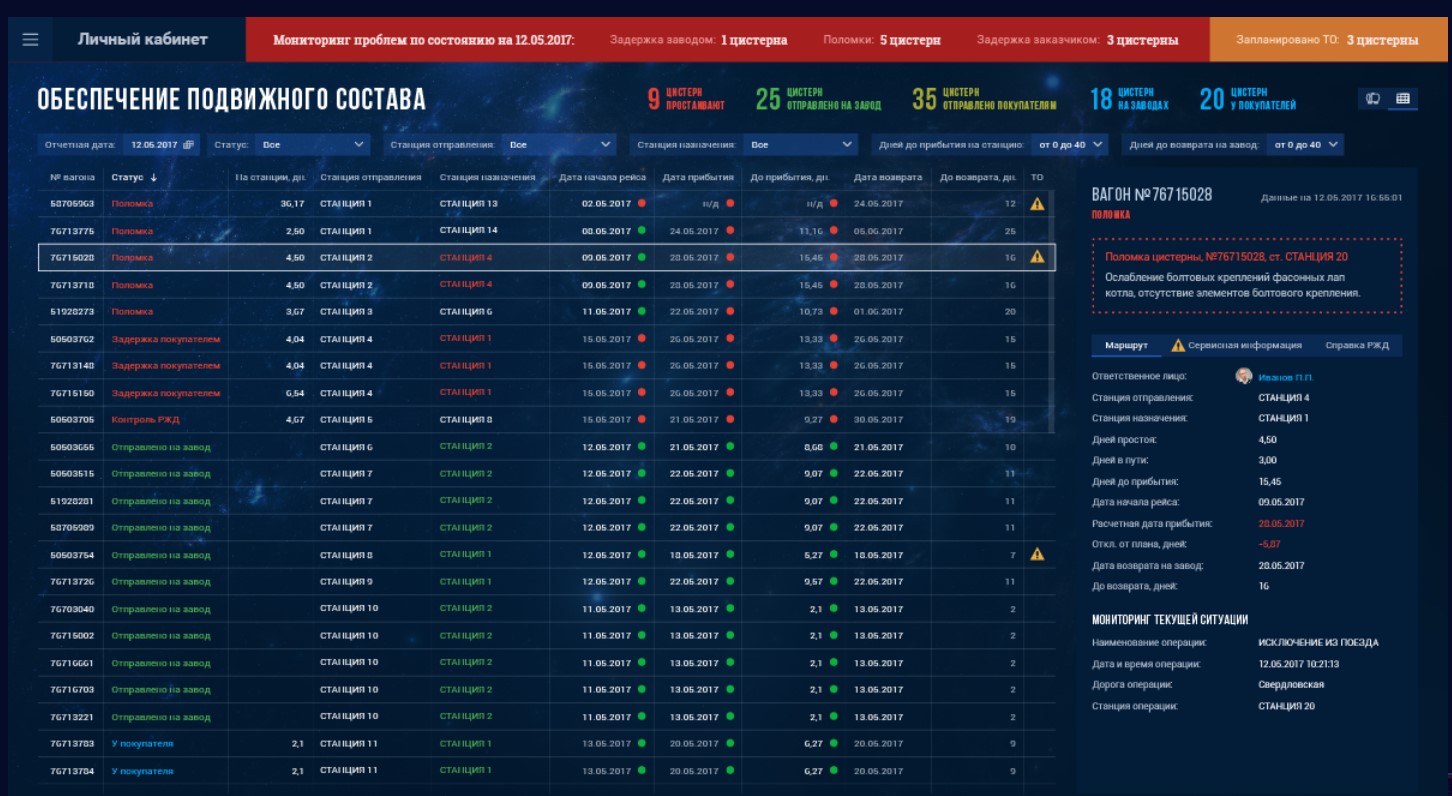Click the ТО warning triangle for wagon 50603754
Viewport: 1452px width, 796px height.
(x=1037, y=554)
